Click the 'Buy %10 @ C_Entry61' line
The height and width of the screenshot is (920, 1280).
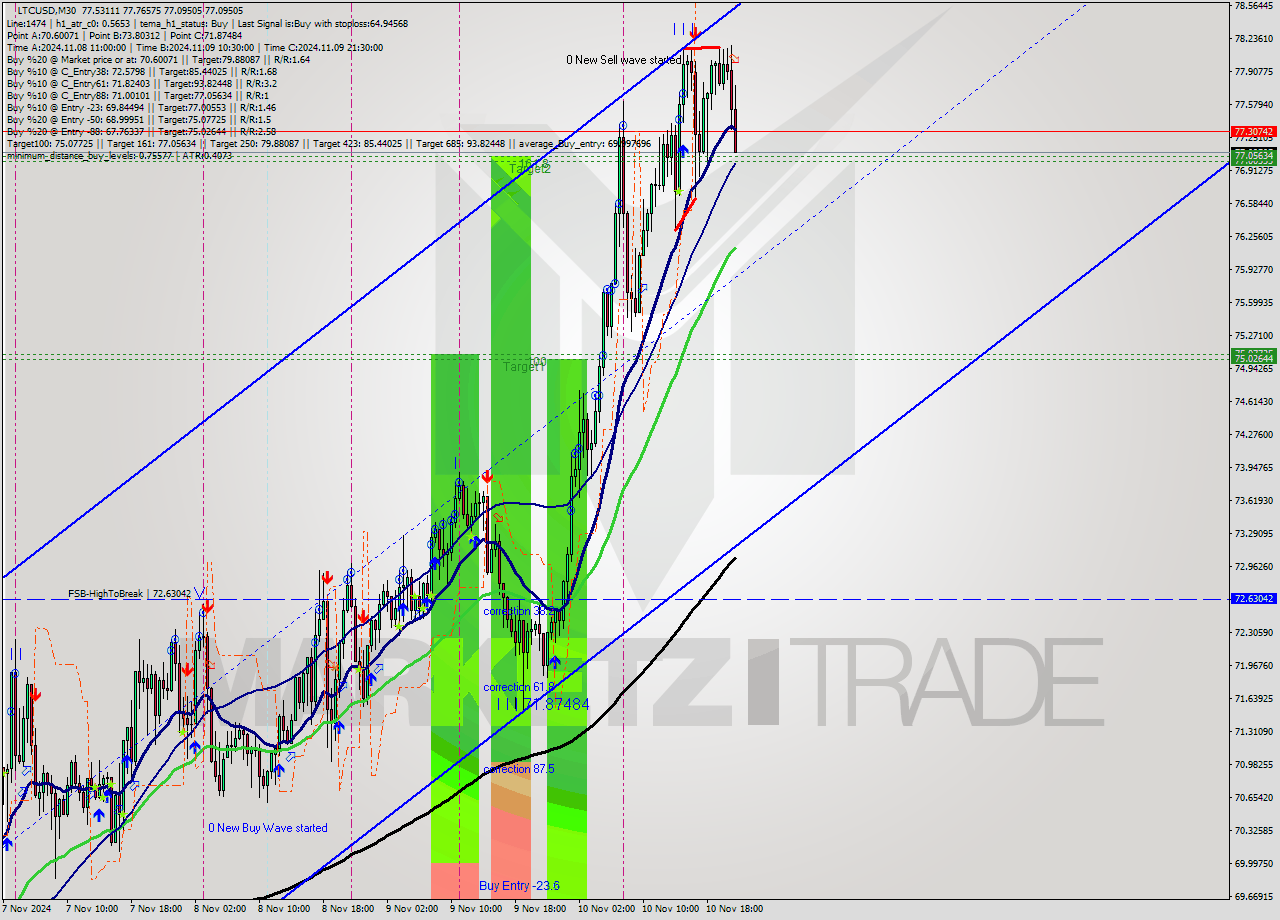point(140,83)
